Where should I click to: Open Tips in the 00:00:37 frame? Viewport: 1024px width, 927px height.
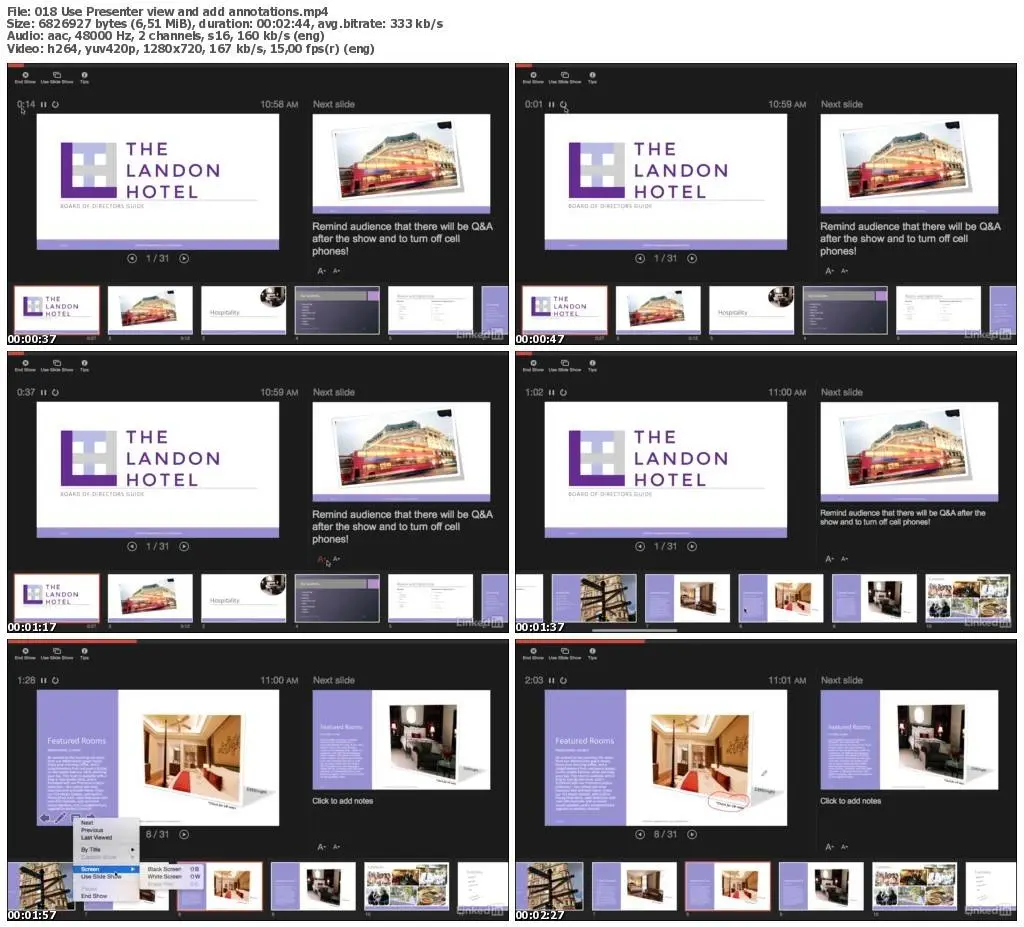coord(84,77)
